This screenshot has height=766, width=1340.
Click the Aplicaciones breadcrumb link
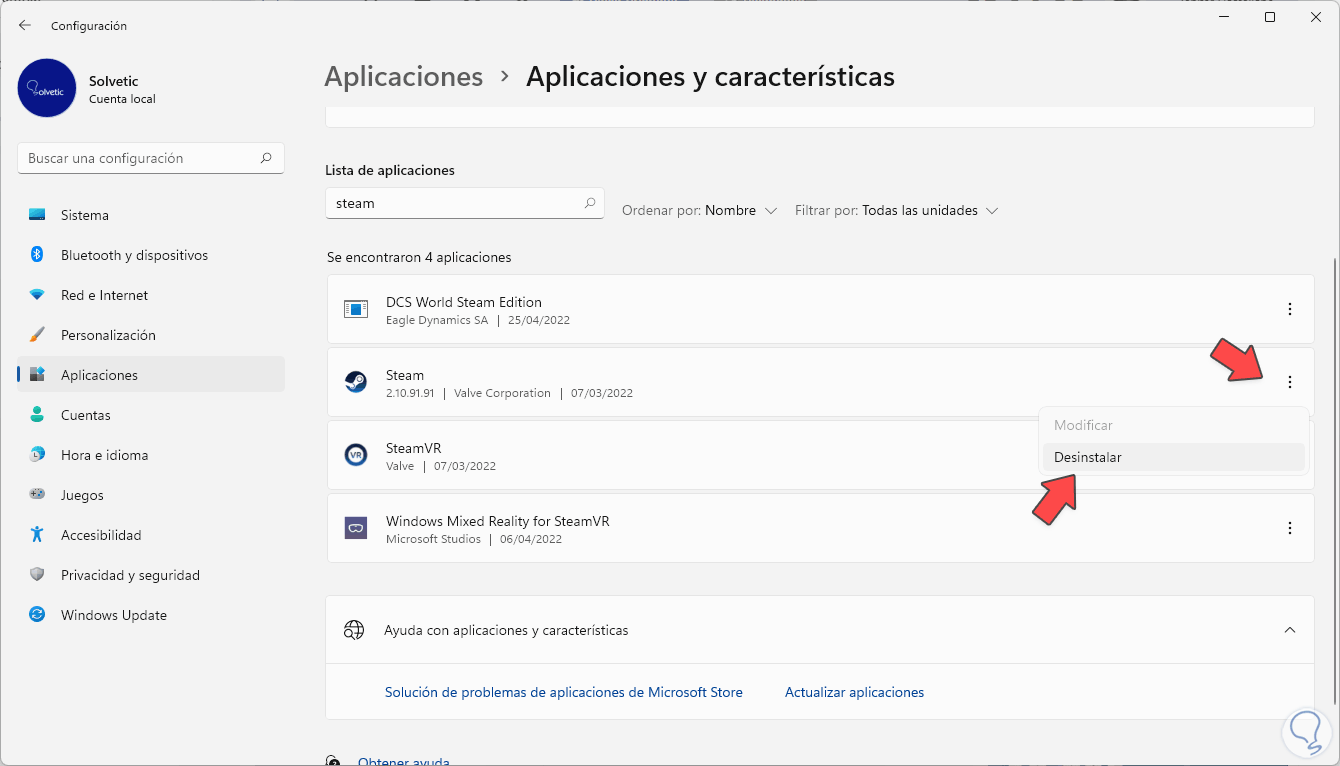pyautogui.click(x=404, y=77)
